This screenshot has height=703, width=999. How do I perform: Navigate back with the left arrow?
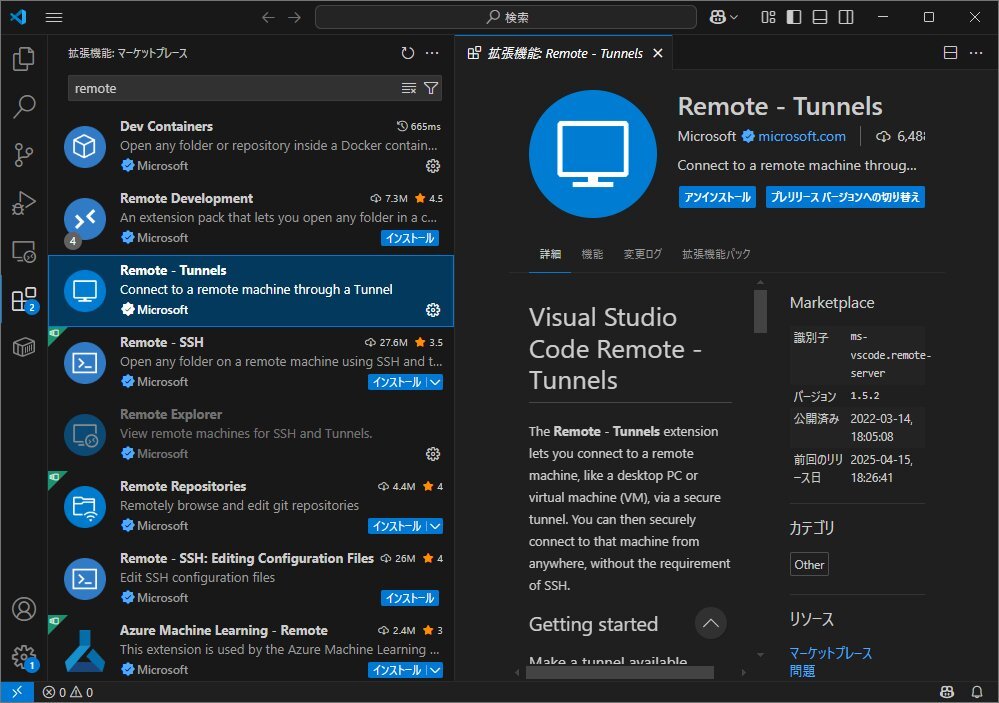[268, 17]
